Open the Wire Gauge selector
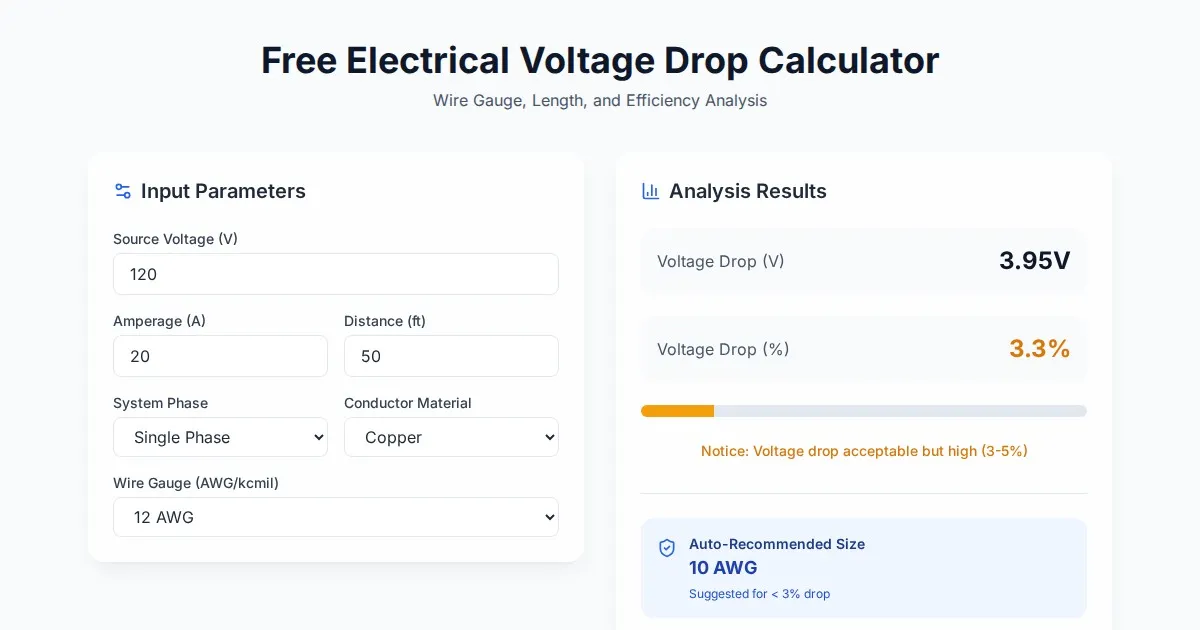This screenshot has width=1200, height=630. 335,517
